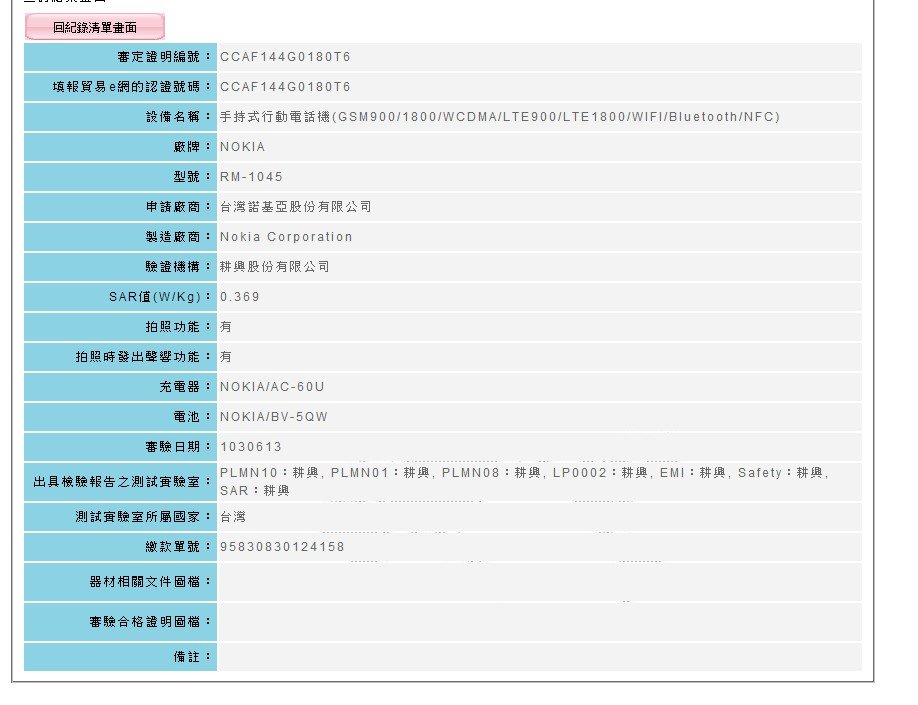Click the 電池 label cell
918x705 pixels.
tap(120, 416)
